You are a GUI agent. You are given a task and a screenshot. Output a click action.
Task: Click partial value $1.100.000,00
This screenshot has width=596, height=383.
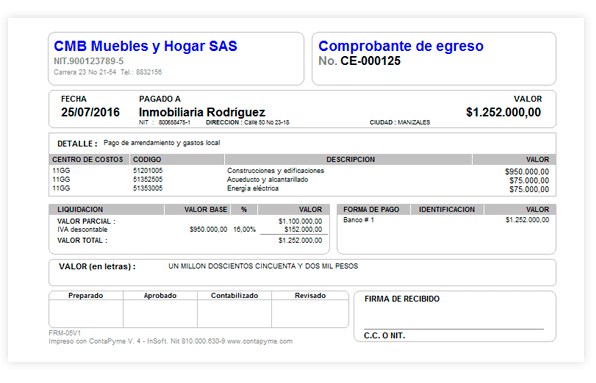[300, 222]
